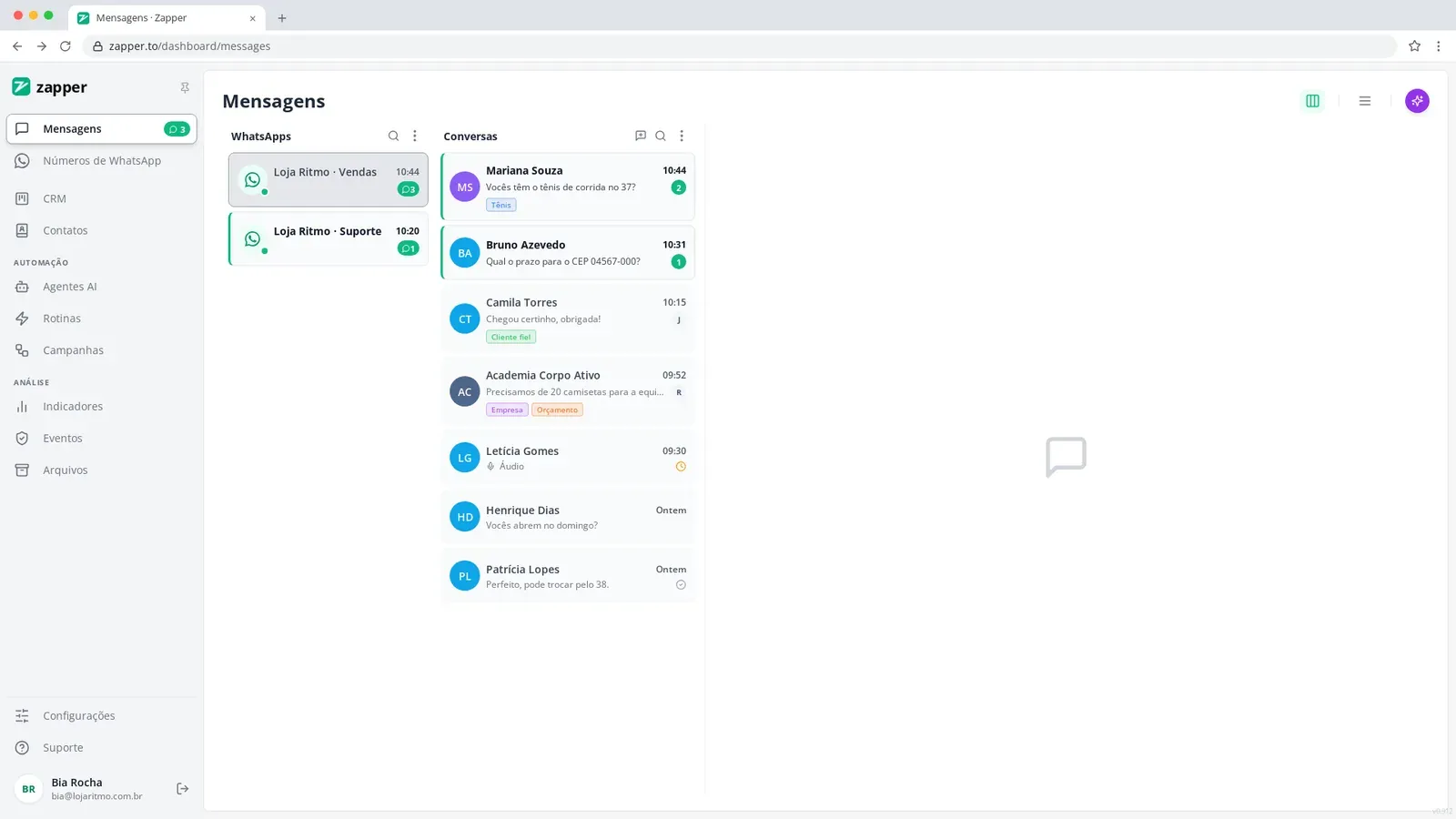Switch to the list layout view
The width and height of the screenshot is (1456, 819).
pos(1365,101)
